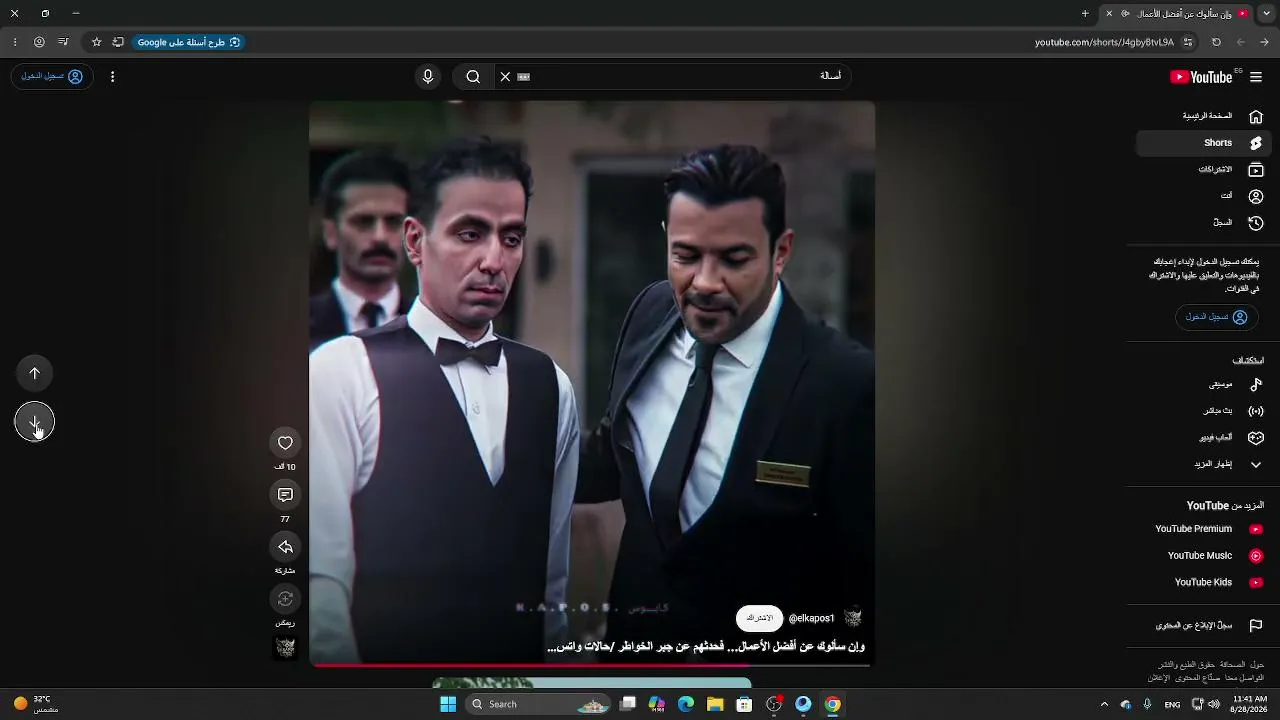Seek using the Short's red progress bar
Image resolution: width=1280 pixels, height=720 pixels.
click(592, 664)
